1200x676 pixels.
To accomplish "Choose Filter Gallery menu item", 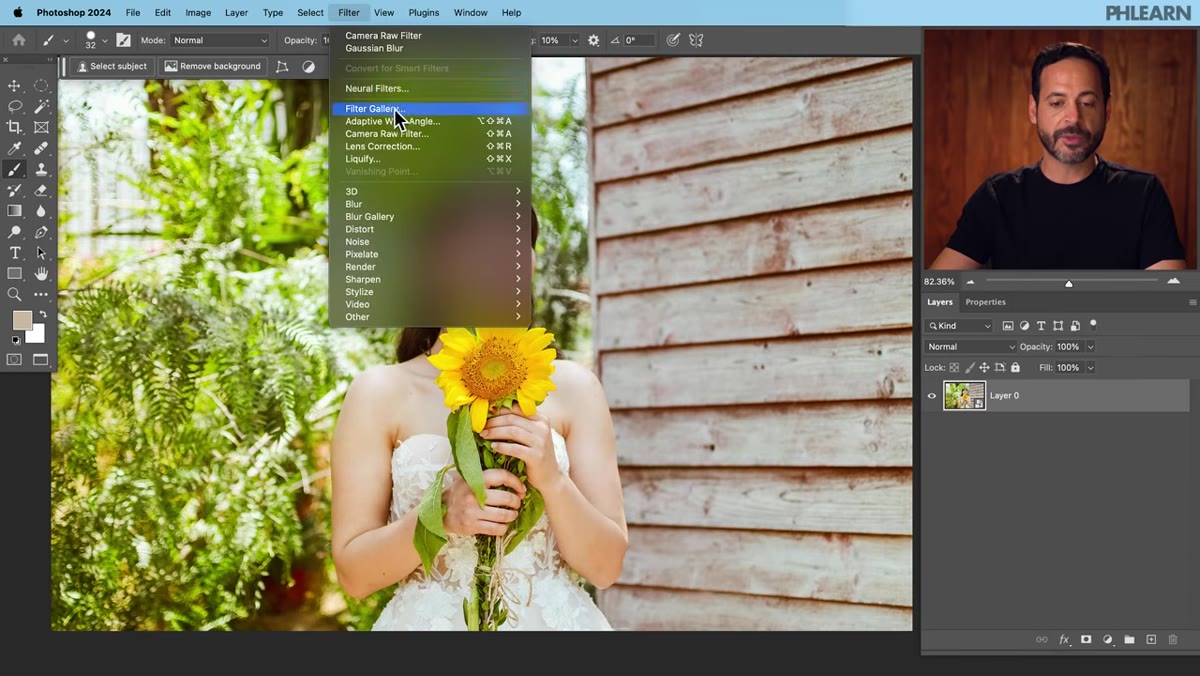I will click(430, 108).
